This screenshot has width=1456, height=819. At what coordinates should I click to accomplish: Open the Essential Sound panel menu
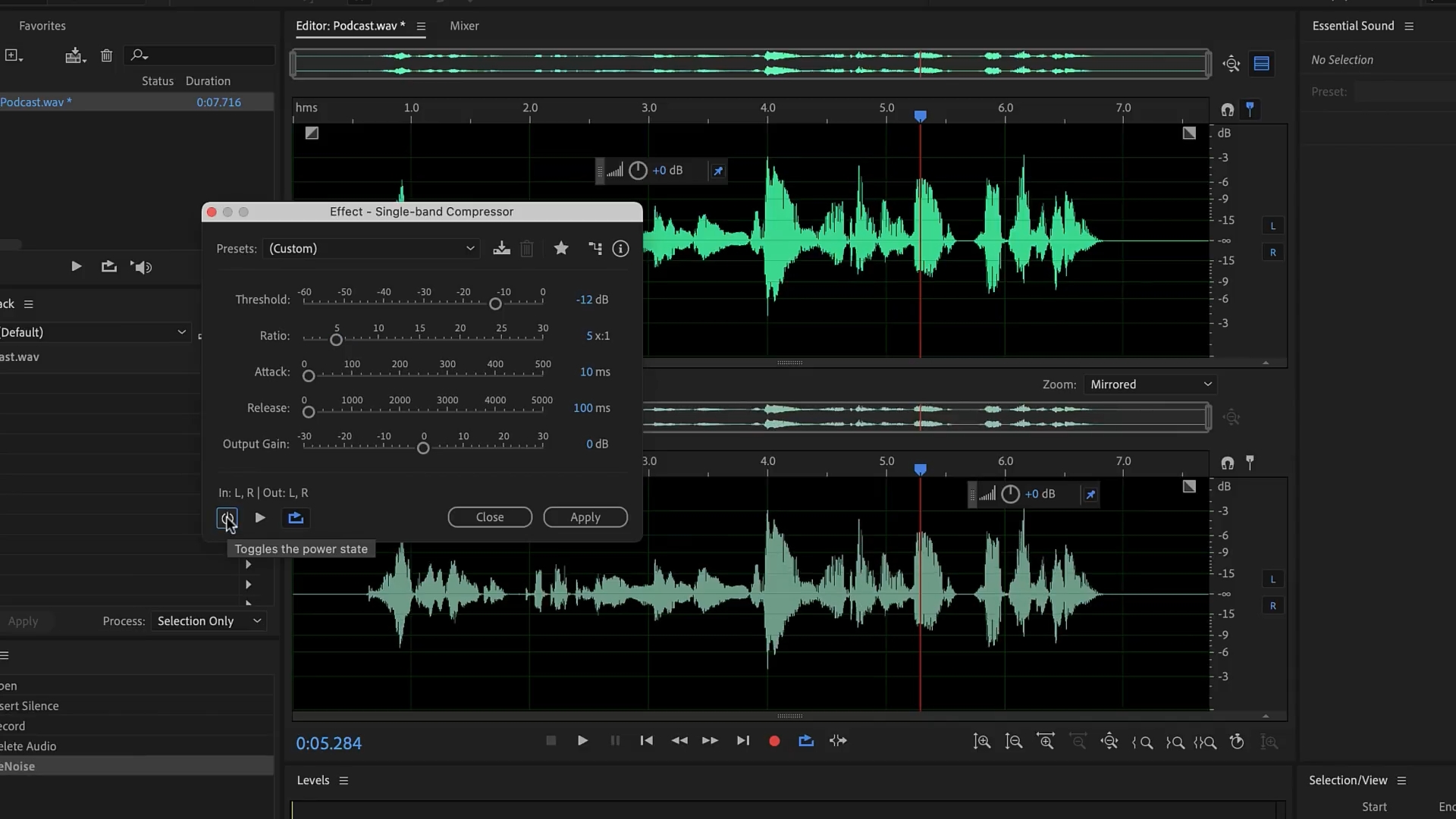pos(1409,26)
